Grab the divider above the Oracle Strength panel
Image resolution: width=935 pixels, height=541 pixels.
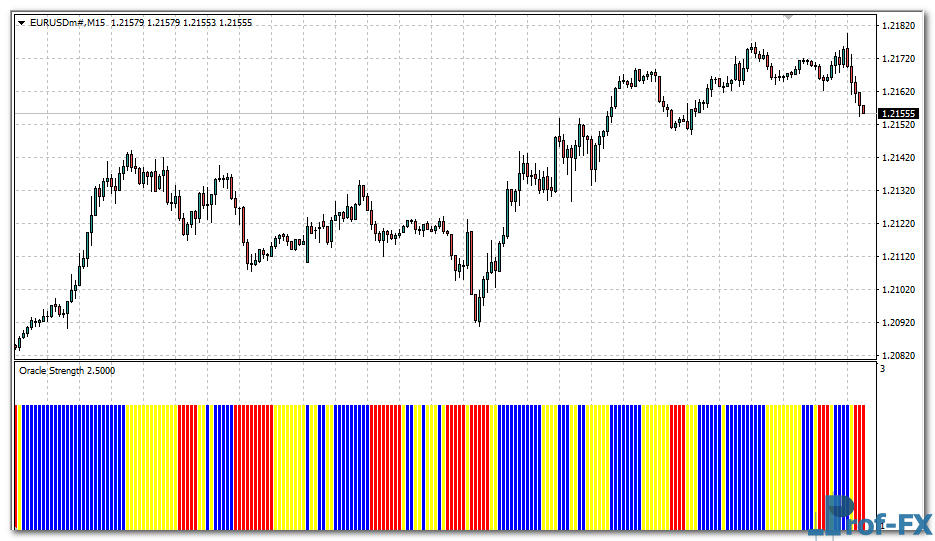click(440, 361)
